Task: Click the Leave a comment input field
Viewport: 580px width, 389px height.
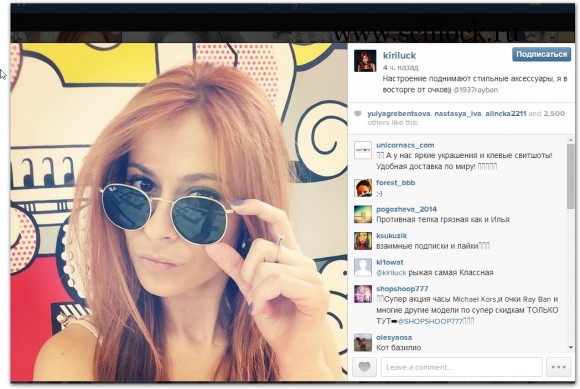Action: point(461,367)
